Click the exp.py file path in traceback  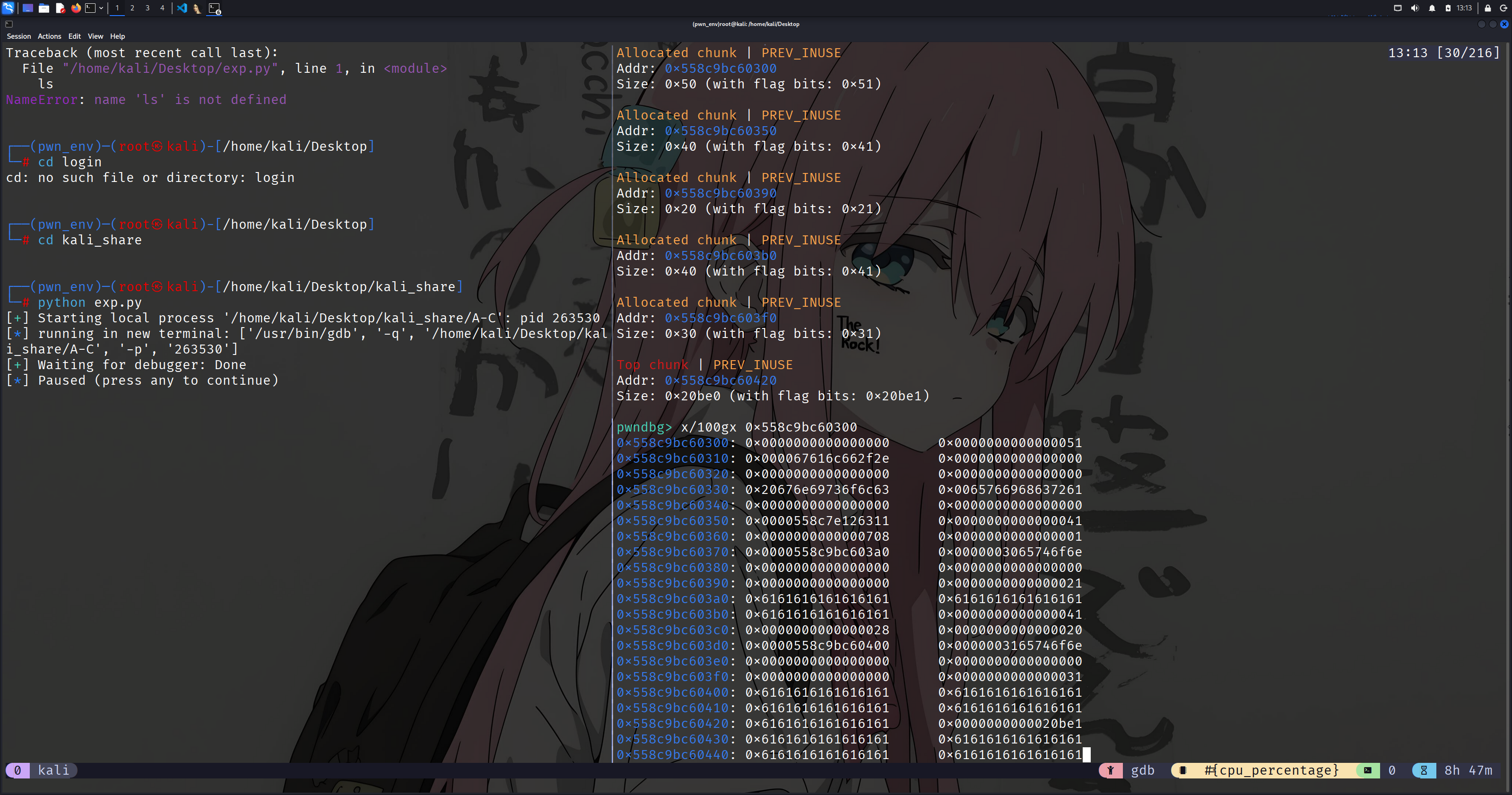[170, 69]
